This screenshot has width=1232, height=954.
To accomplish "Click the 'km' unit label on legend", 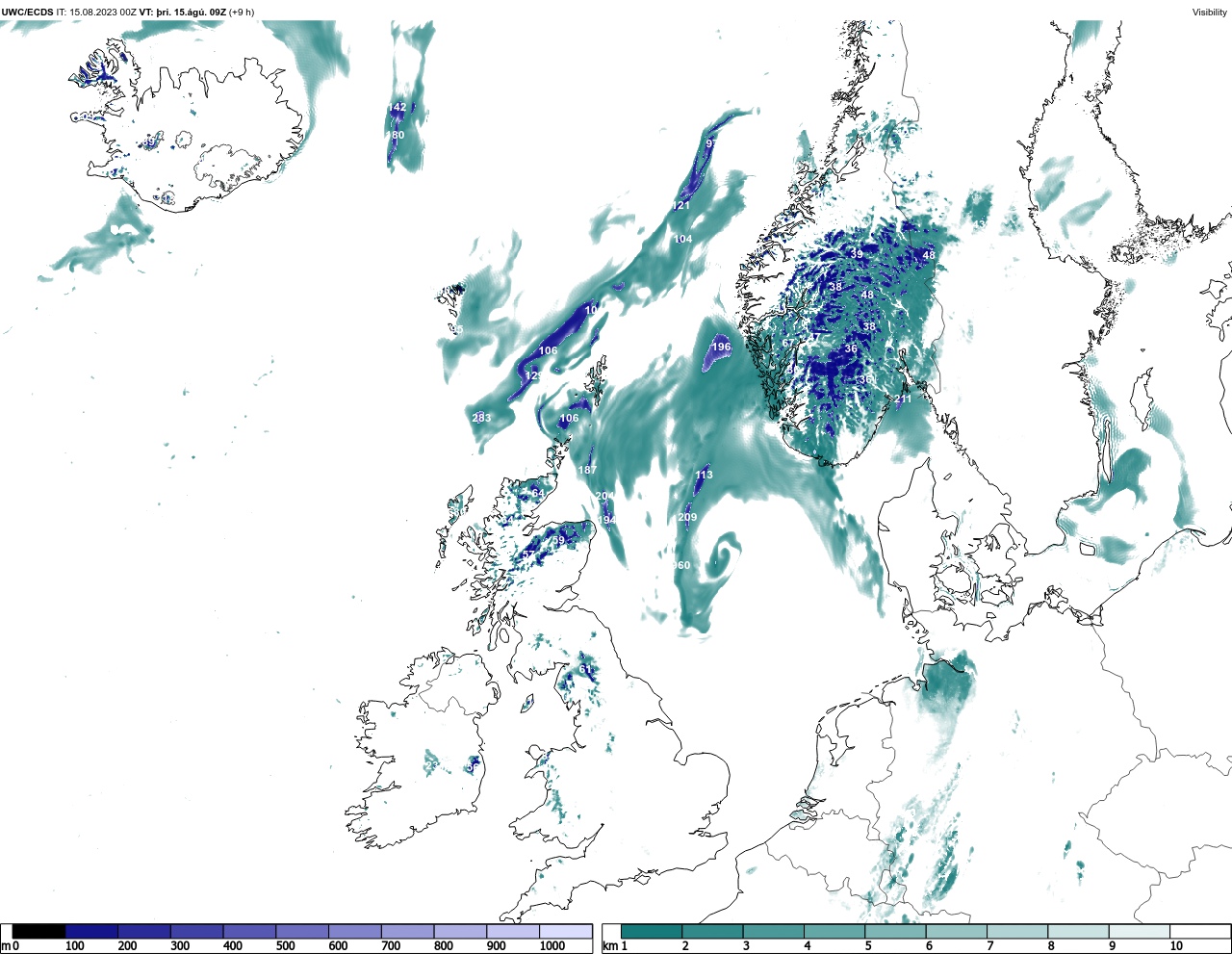I will [x=610, y=946].
